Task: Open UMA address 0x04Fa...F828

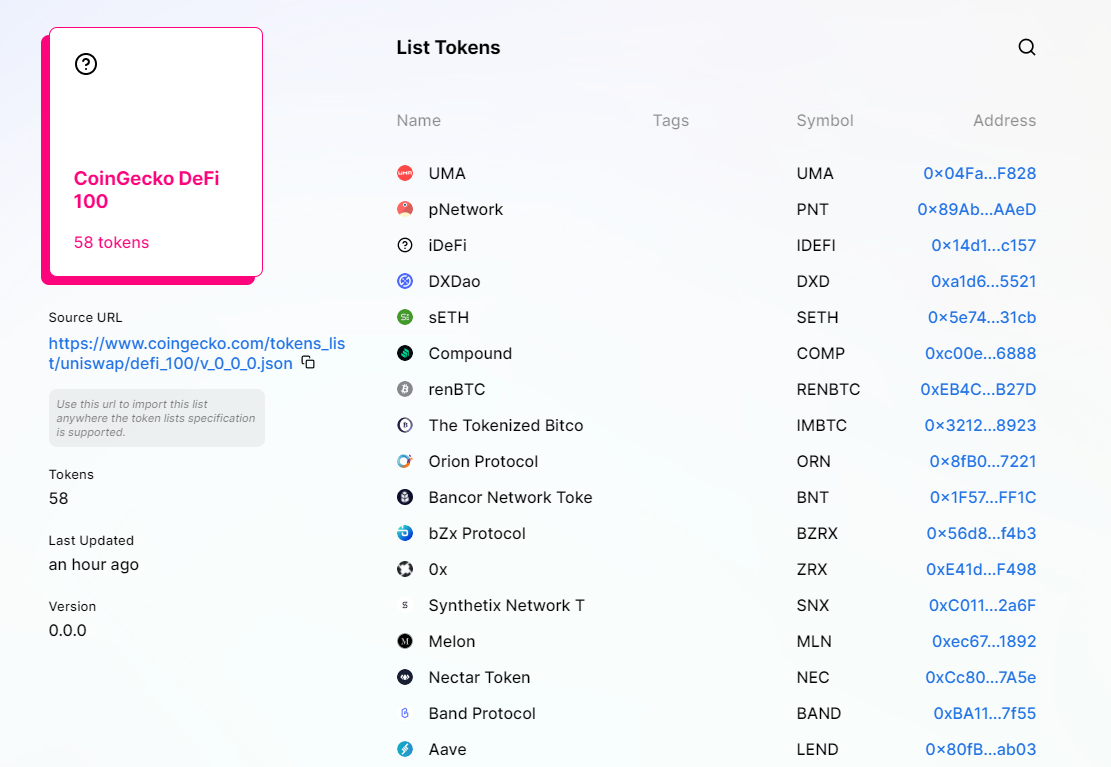Action: click(x=979, y=173)
